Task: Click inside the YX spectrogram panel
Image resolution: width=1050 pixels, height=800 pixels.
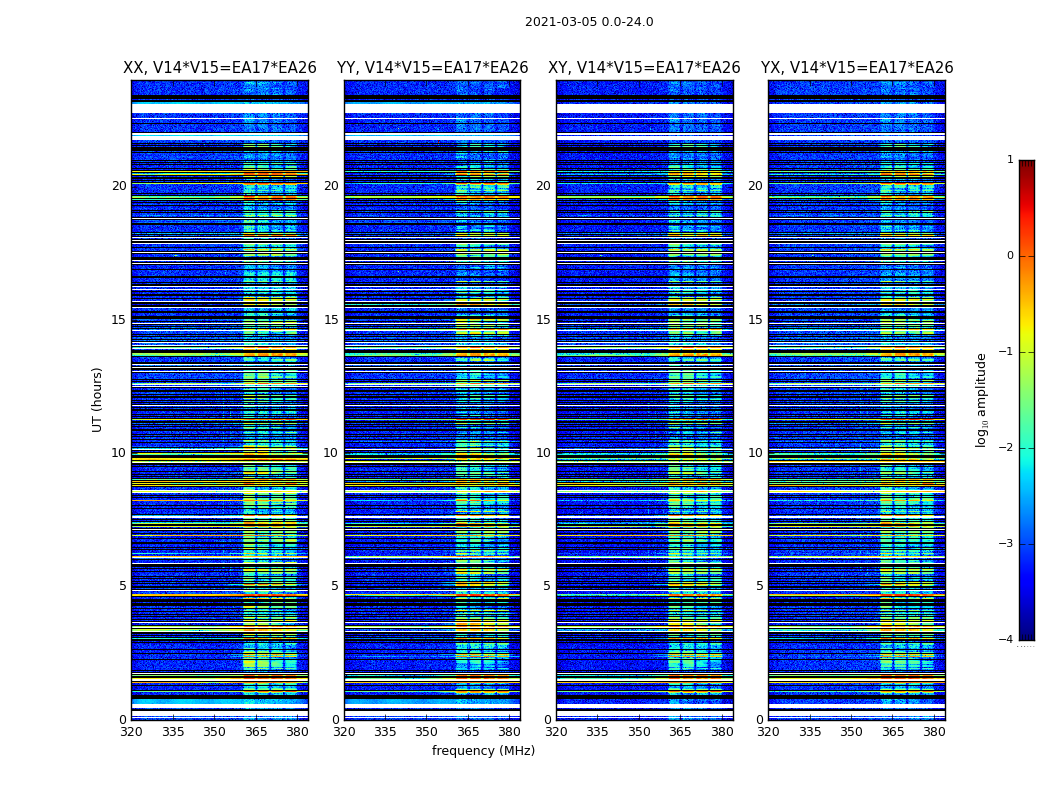Action: (857, 400)
